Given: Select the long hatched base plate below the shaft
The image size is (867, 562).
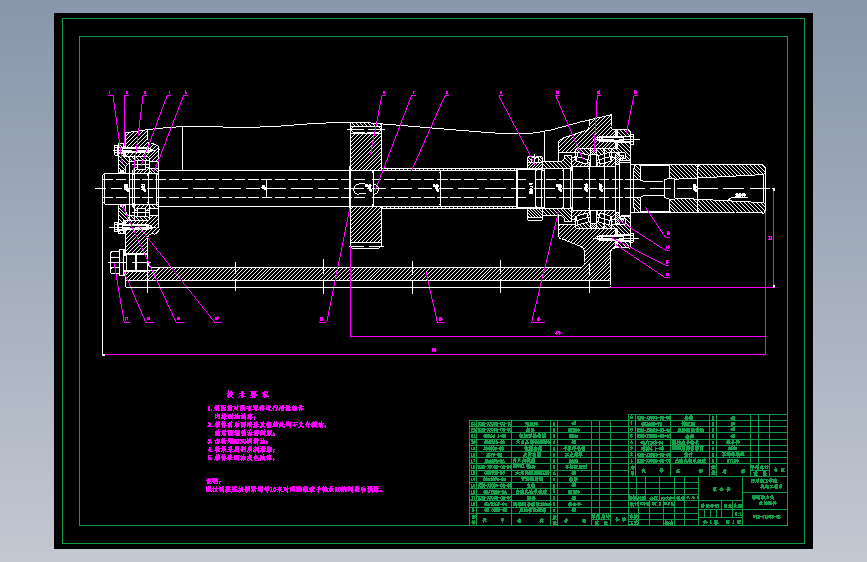Looking at the screenshot, I should point(368,273).
